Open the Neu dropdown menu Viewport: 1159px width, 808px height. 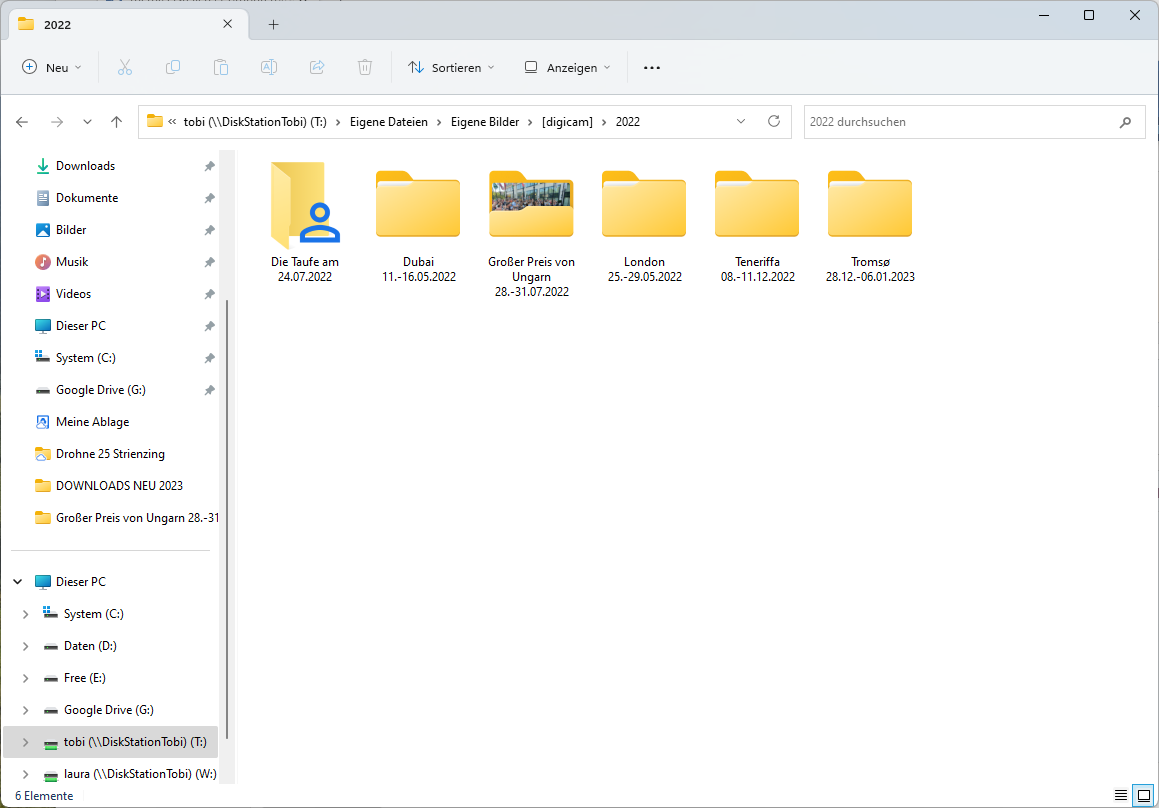click(52, 67)
